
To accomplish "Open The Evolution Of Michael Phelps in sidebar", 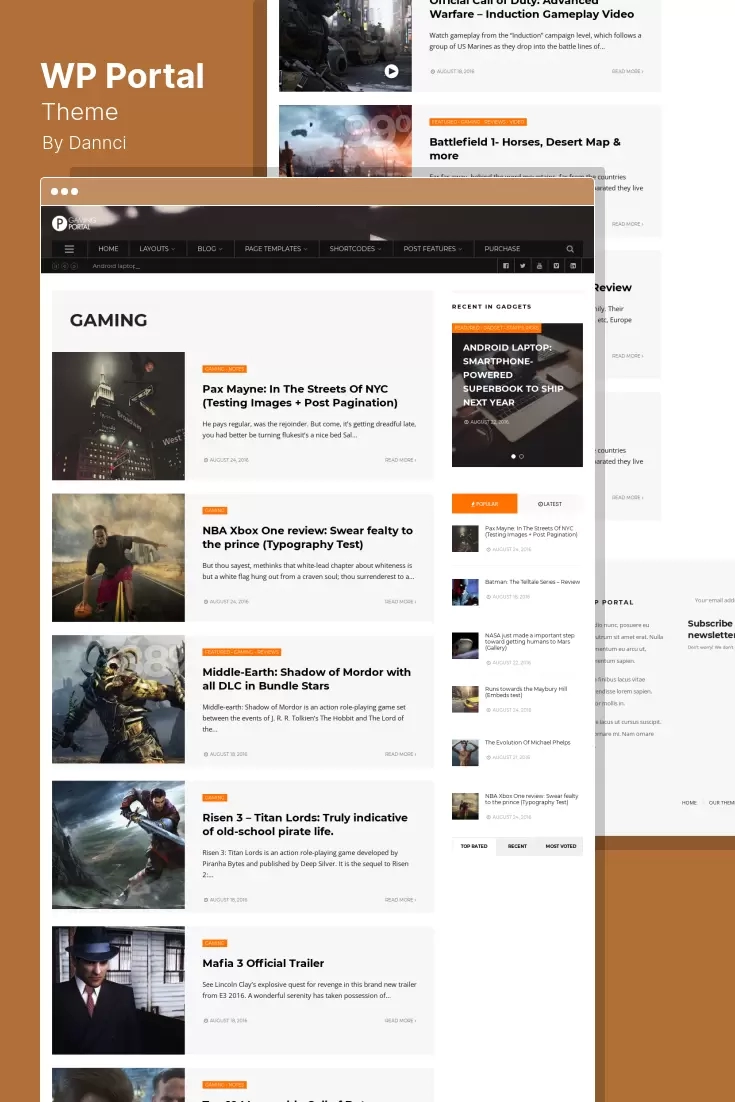I will coord(528,742).
